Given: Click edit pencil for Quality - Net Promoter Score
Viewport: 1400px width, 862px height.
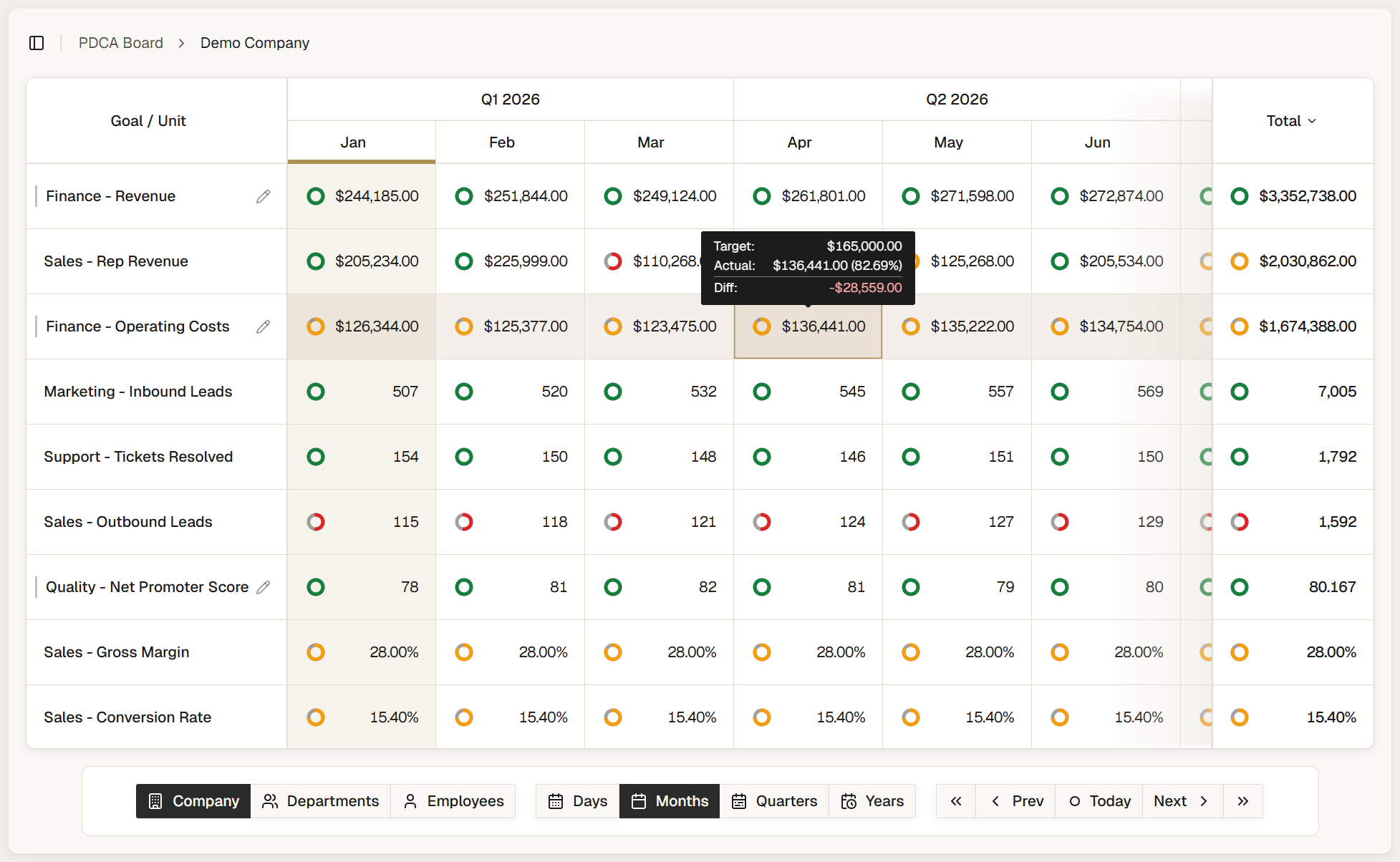Looking at the screenshot, I should coord(264,587).
